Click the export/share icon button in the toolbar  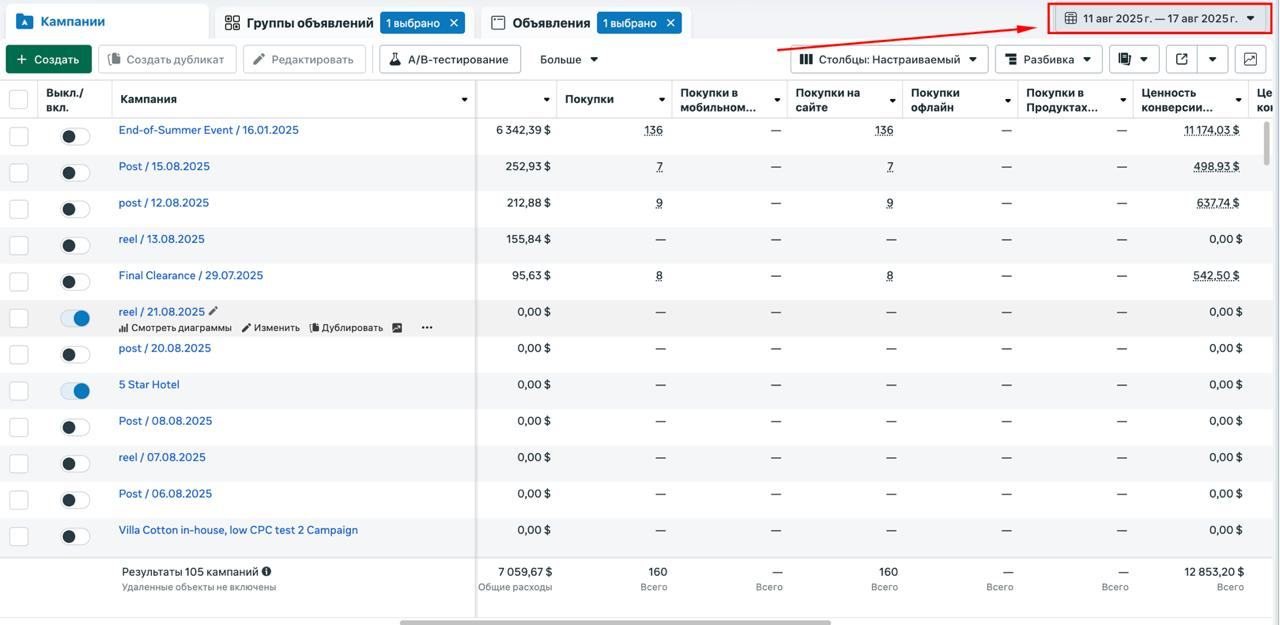click(x=1182, y=59)
